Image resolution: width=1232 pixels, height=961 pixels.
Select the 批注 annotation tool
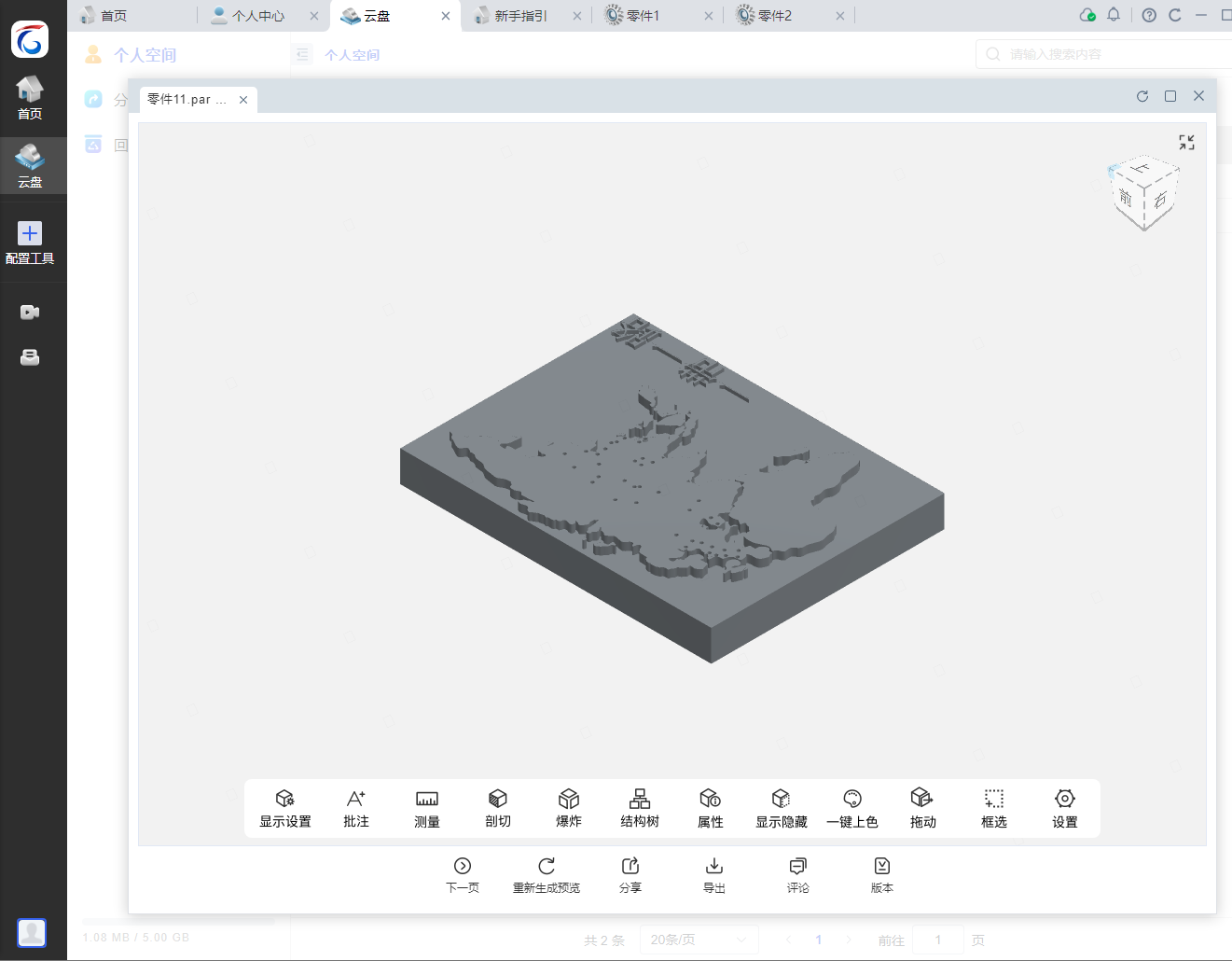[356, 808]
